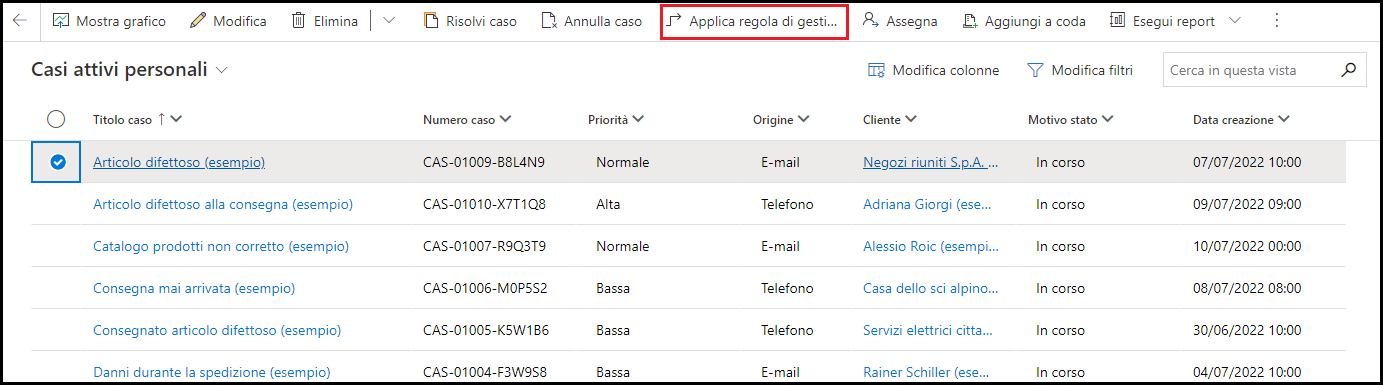
Task: Open Origine column menu
Action: (780, 119)
